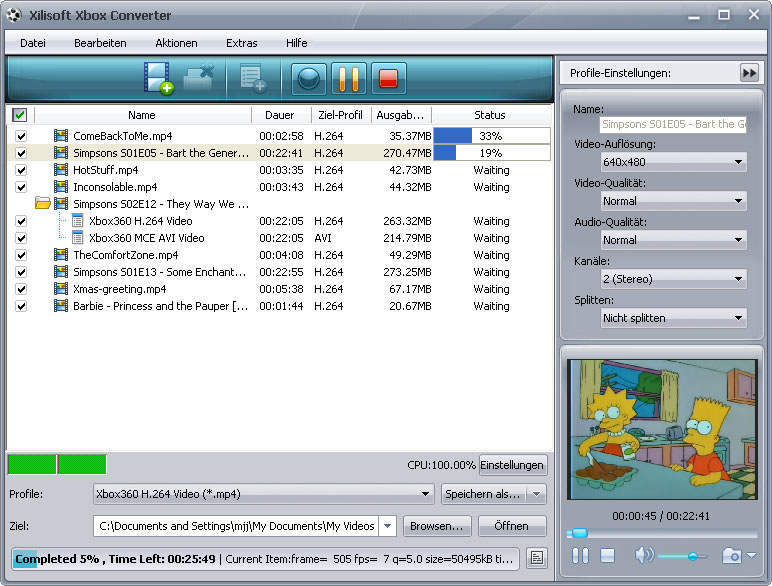Select the Barbie - Princess and the Pauper row

coord(279,306)
